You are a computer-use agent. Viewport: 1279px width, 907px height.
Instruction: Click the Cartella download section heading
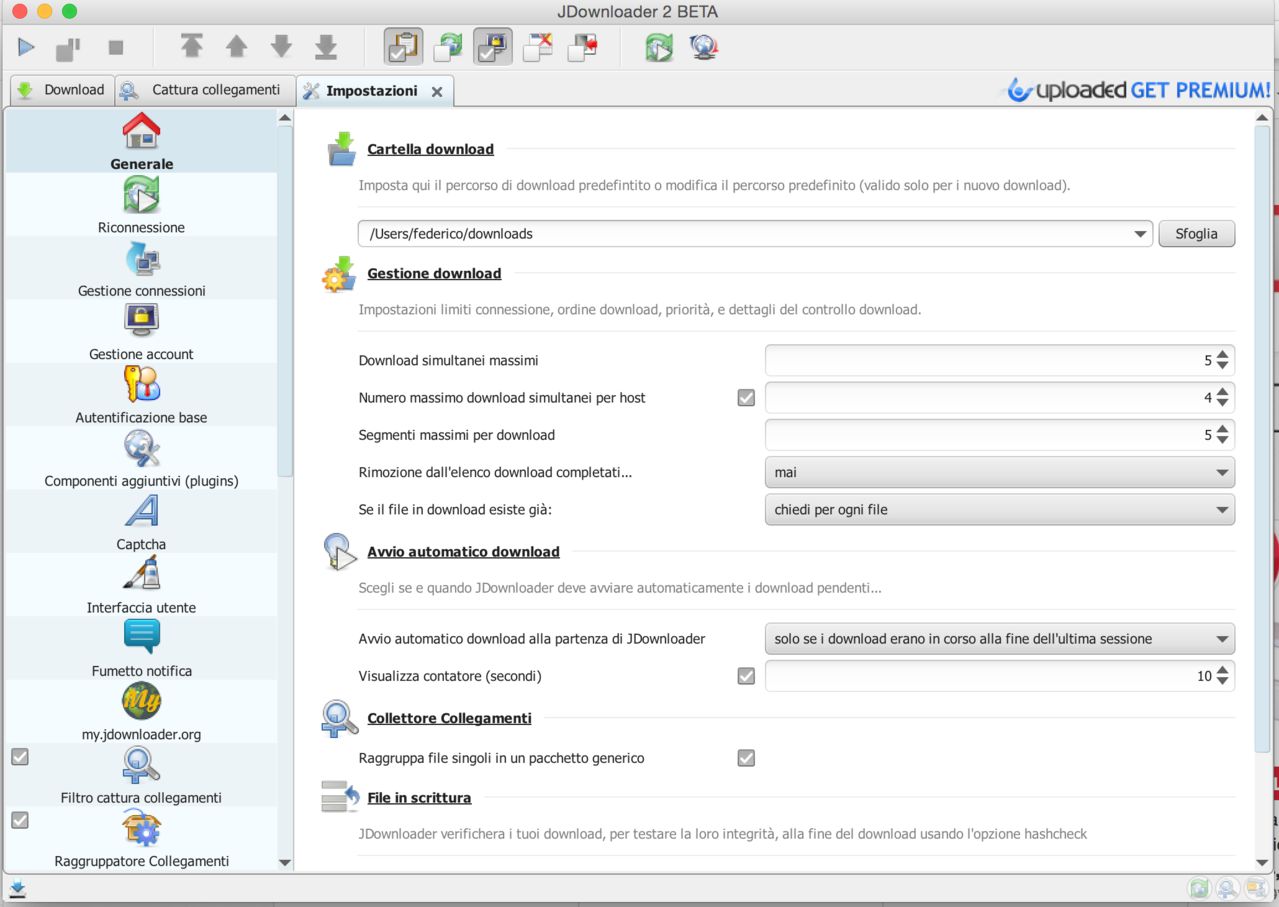pyautogui.click(x=430, y=149)
